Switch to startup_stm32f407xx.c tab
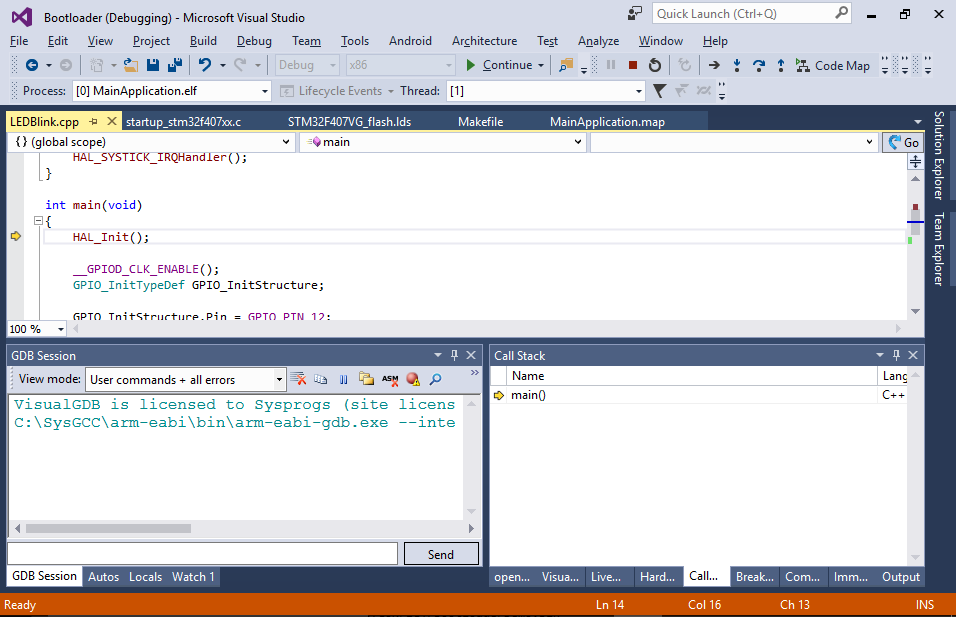The height and width of the screenshot is (617, 956). (x=184, y=122)
